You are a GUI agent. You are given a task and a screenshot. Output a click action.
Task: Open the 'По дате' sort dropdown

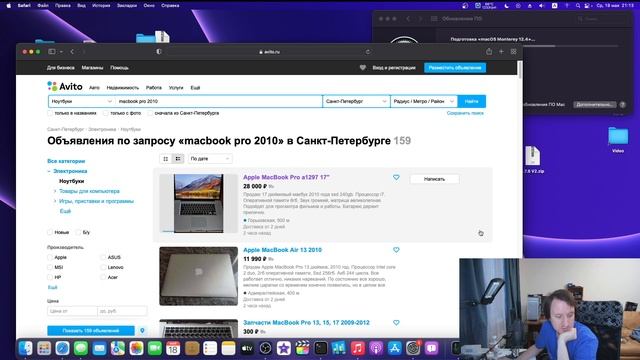click(x=210, y=159)
